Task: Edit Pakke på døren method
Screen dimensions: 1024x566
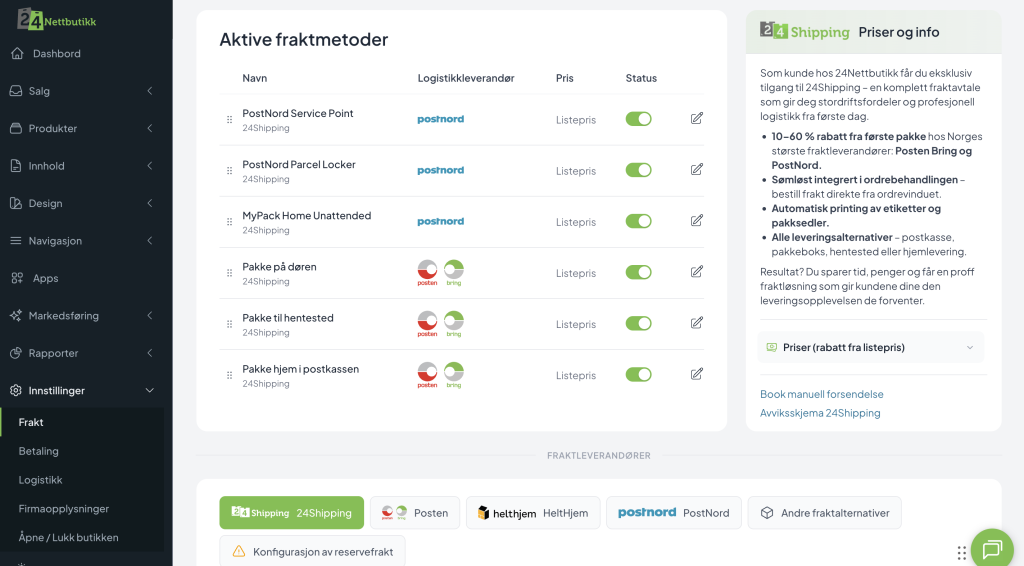Action: tap(697, 272)
